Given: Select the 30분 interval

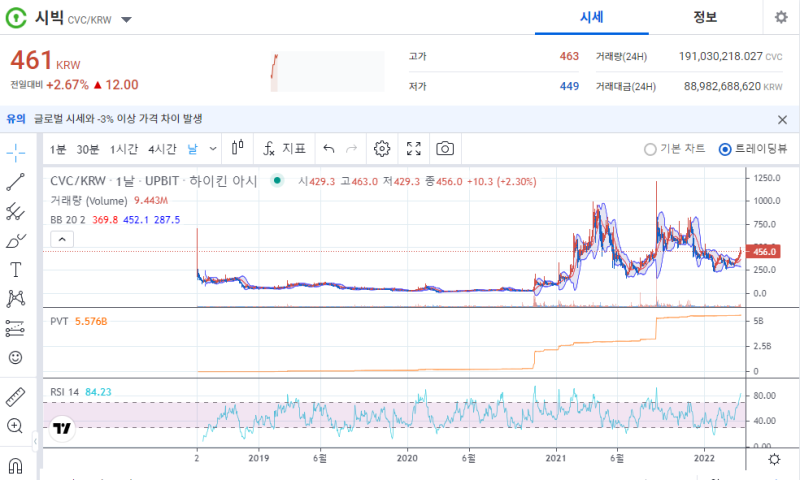Looking at the screenshot, I should (x=88, y=149).
